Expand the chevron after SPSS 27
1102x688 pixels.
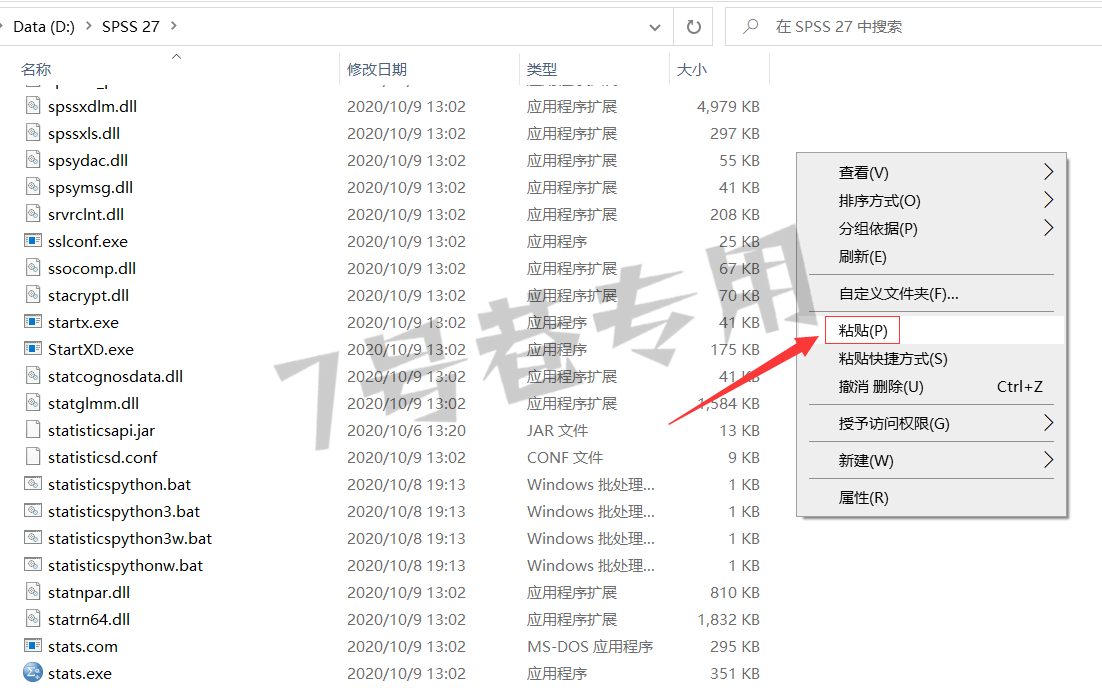[x=174, y=26]
